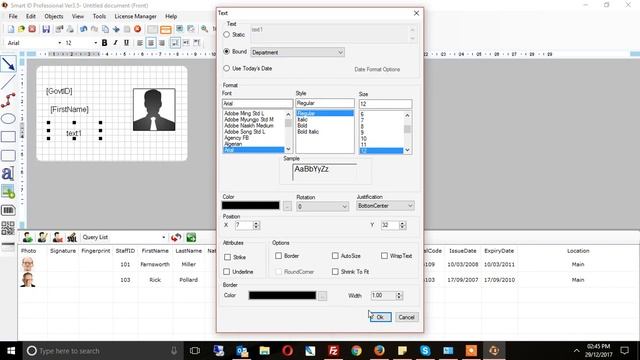Click the SQL query icon
The image size is (640, 360).
72,237
